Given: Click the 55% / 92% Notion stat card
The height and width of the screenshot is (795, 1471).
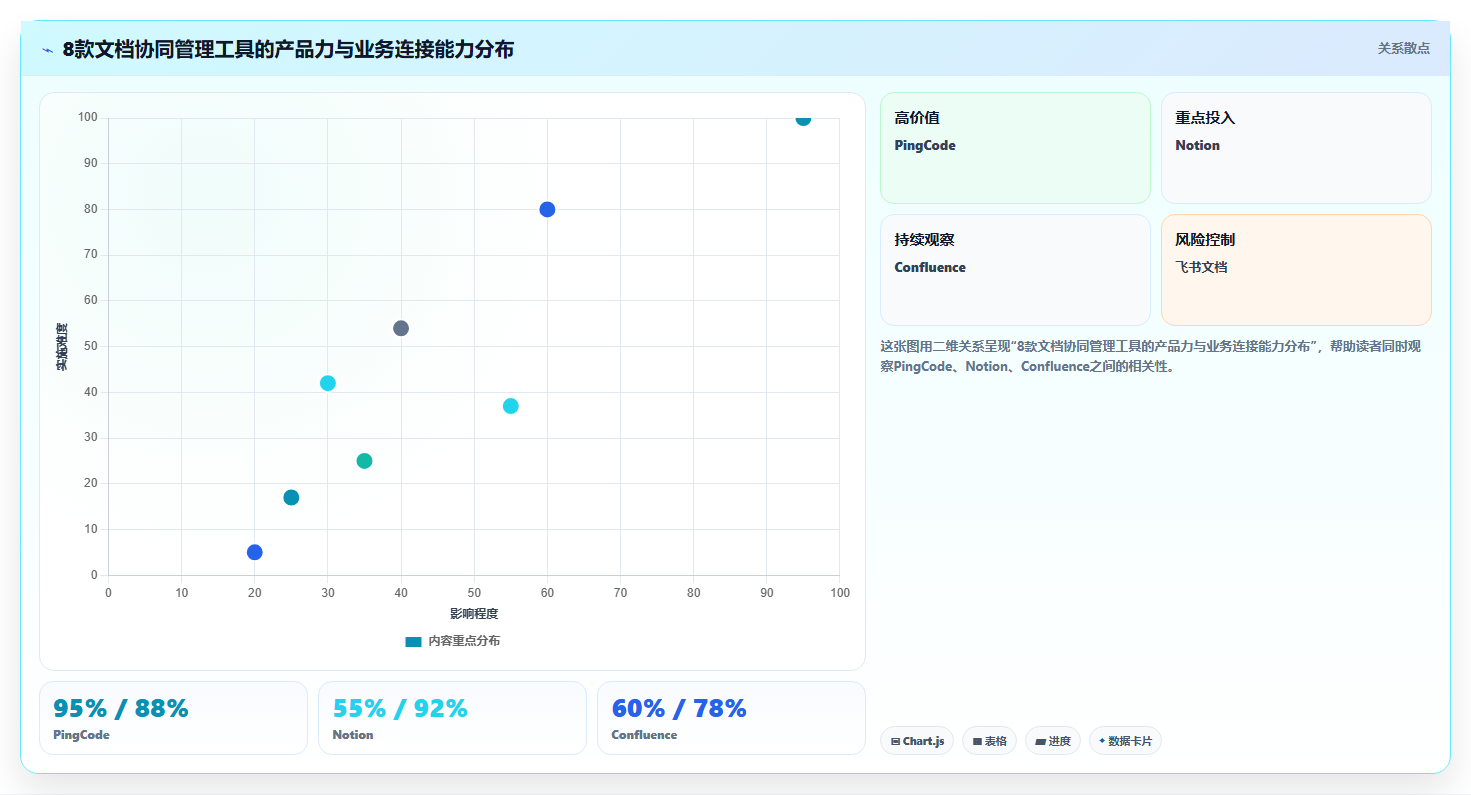Looking at the screenshot, I should (x=452, y=718).
